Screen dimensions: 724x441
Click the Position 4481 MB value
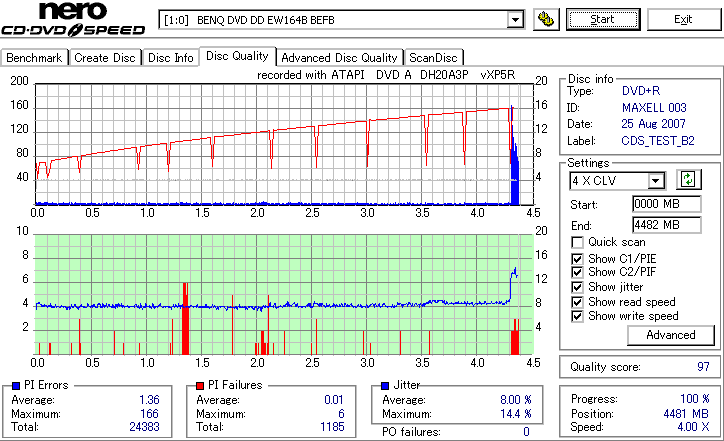[x=686, y=414]
